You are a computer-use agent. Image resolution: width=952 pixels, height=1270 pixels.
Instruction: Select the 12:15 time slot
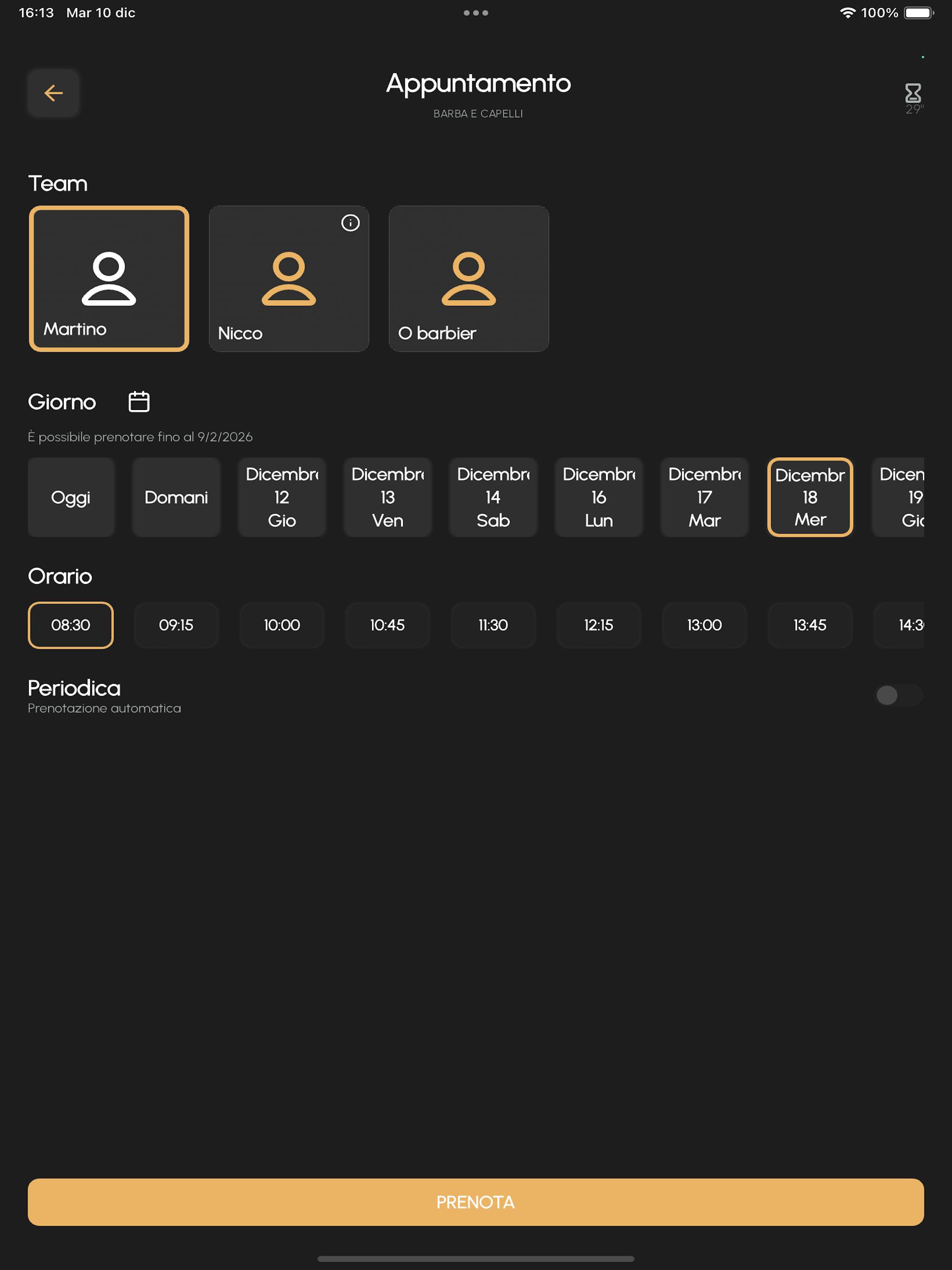pos(599,625)
